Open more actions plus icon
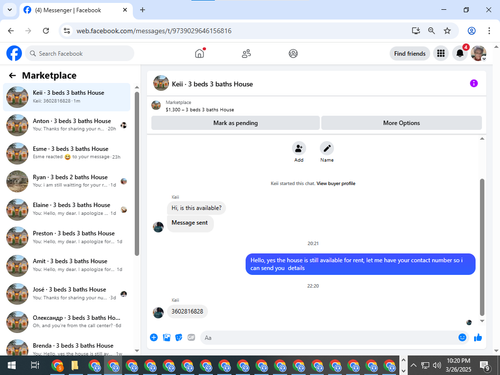500x375 pixels. pyautogui.click(x=154, y=337)
